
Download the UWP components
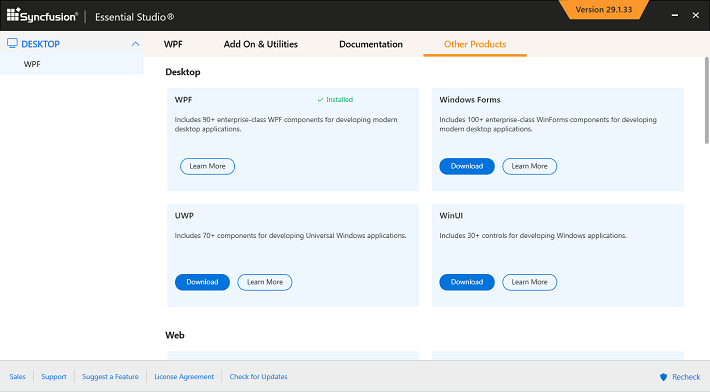tap(202, 282)
